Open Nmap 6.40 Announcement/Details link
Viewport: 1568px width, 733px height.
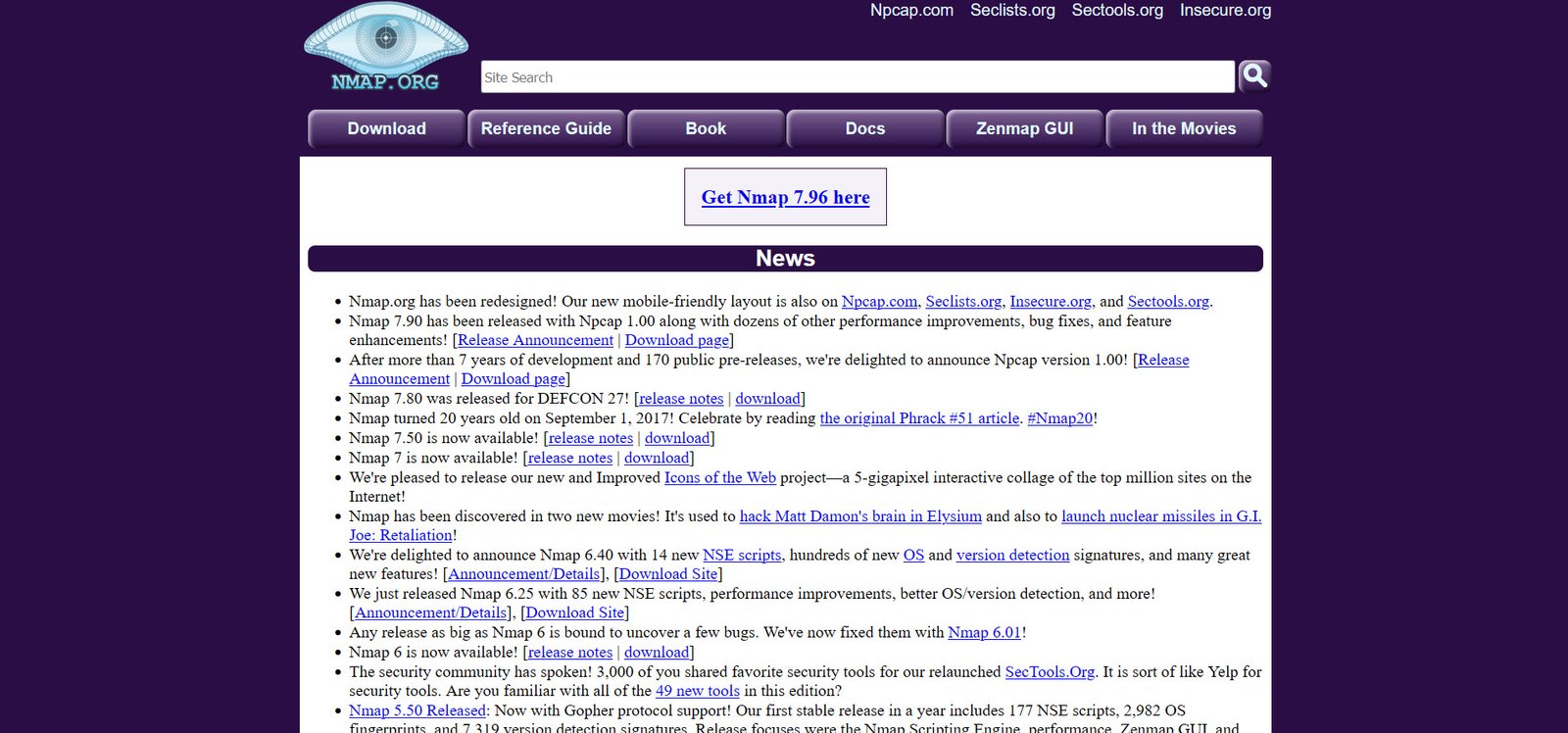click(x=523, y=574)
